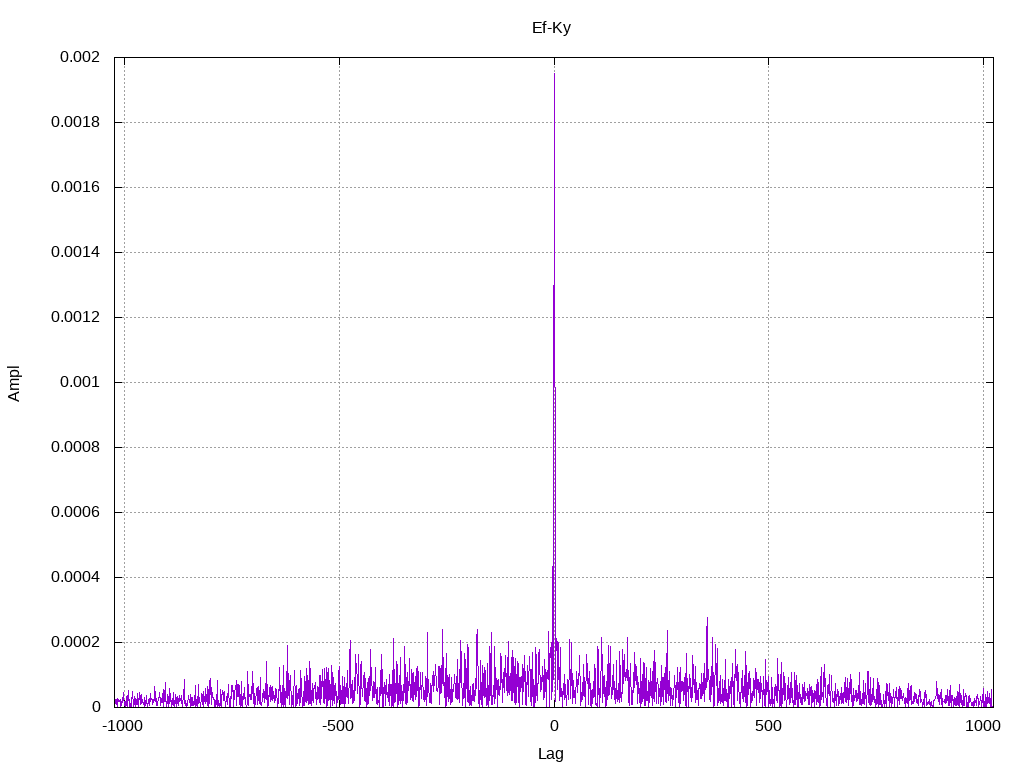This screenshot has height=768, width=1024.
Task: Click the X-axis label Lag
Action: pyautogui.click(x=551, y=754)
